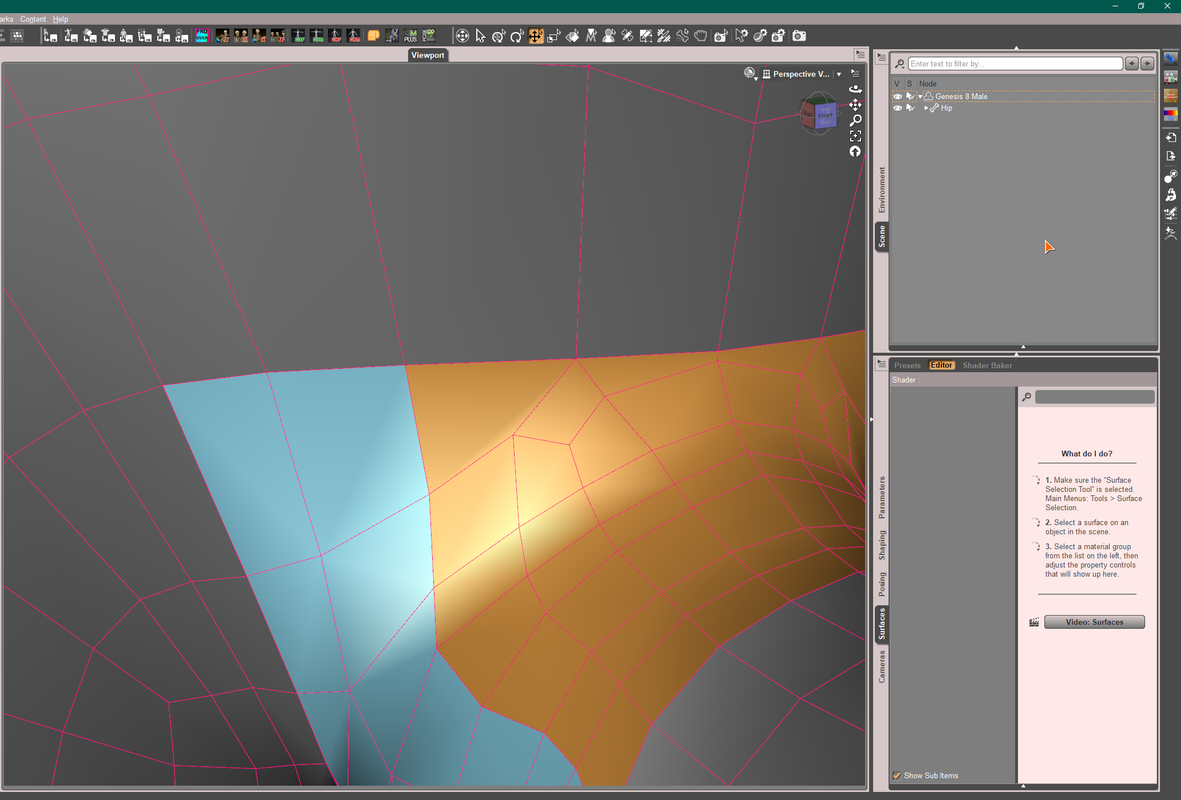Open the Help menu

click(x=60, y=19)
